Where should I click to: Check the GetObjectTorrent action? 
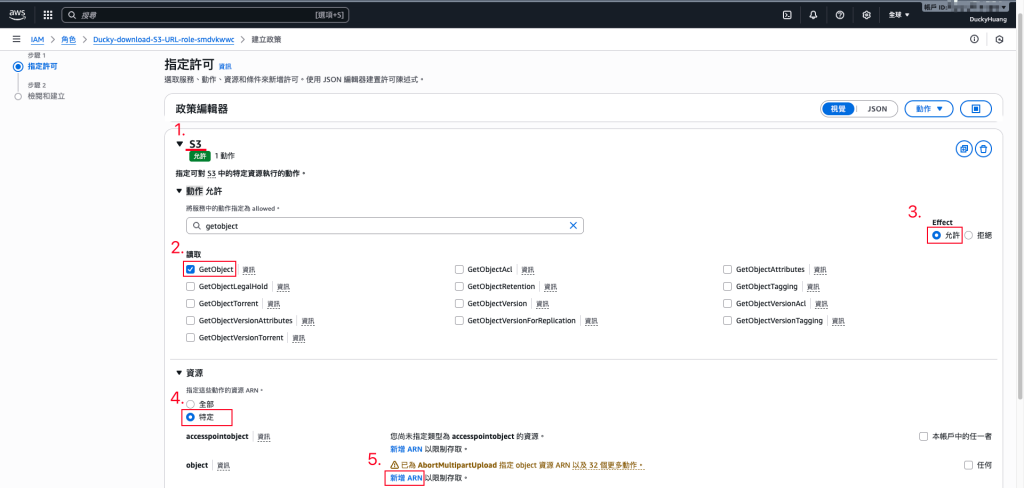pyautogui.click(x=190, y=303)
